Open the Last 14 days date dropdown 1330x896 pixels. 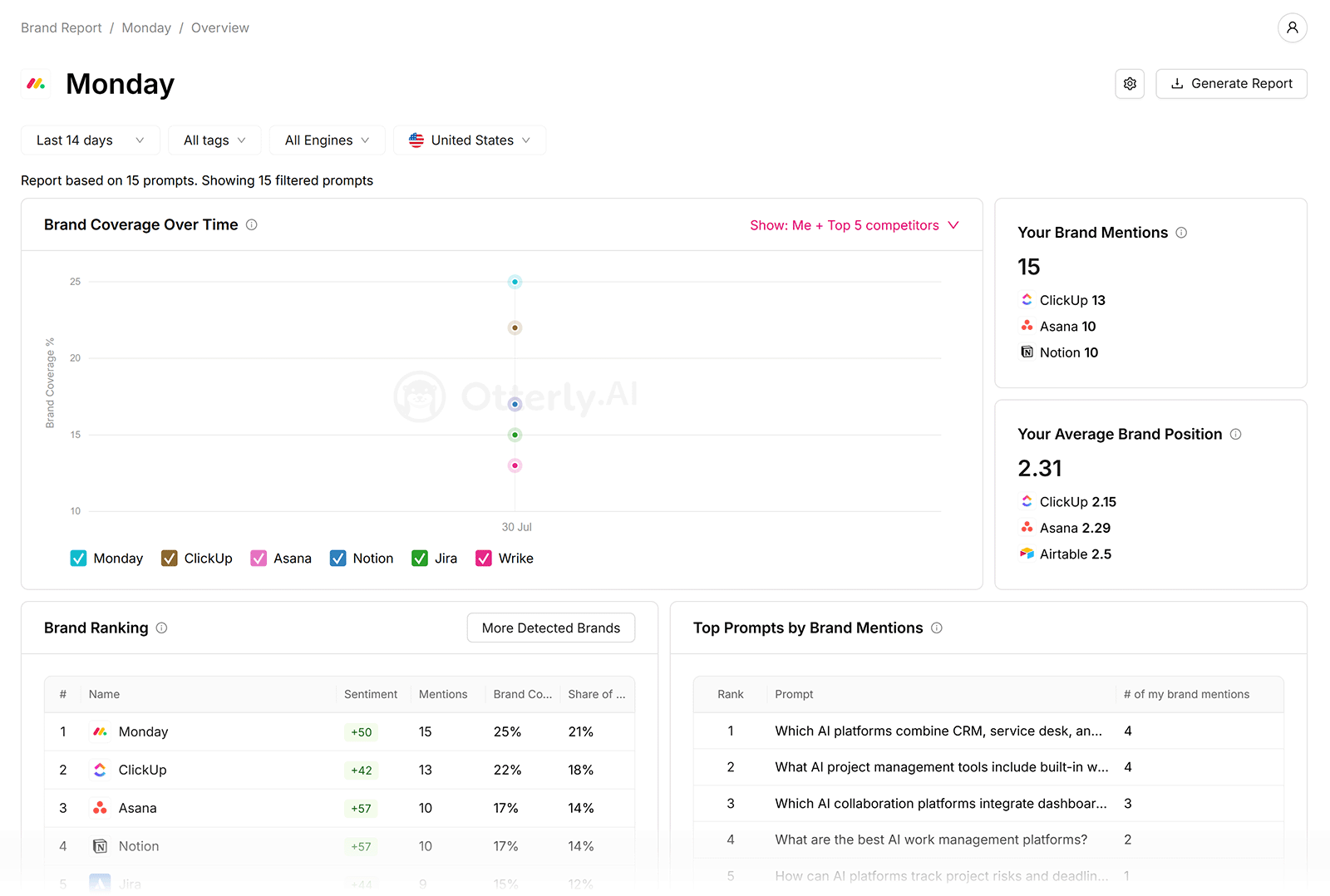(91, 140)
